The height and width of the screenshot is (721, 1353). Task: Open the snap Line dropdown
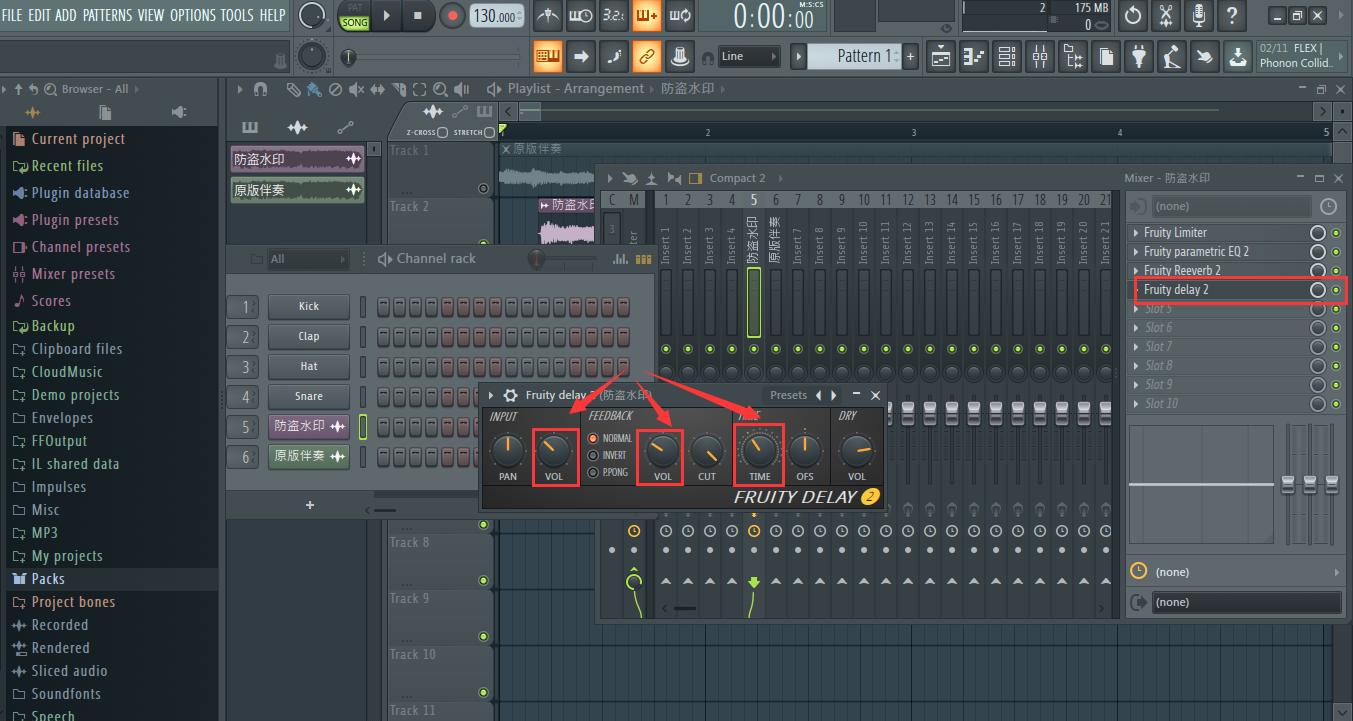click(748, 56)
